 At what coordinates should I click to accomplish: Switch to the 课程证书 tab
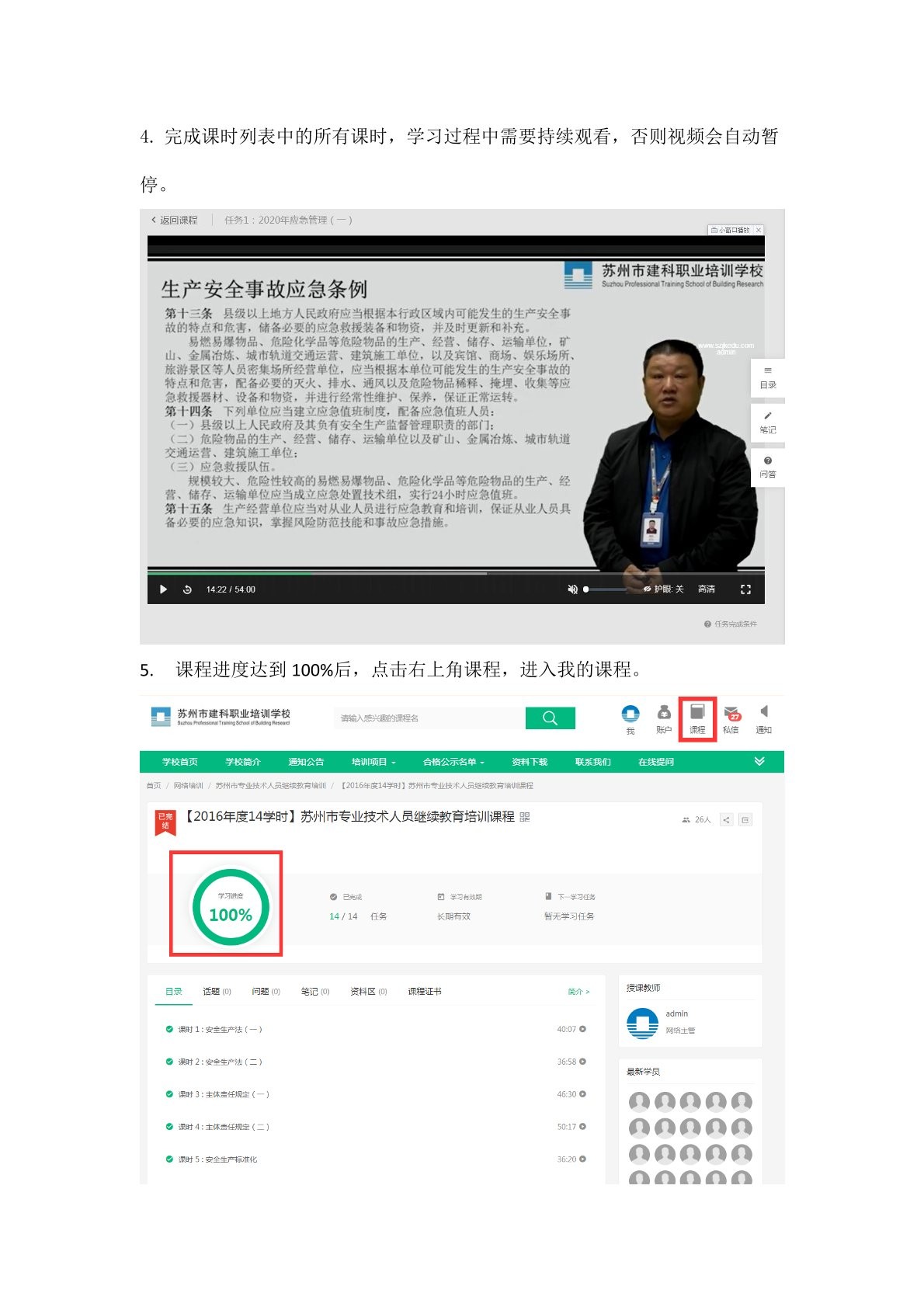(425, 992)
